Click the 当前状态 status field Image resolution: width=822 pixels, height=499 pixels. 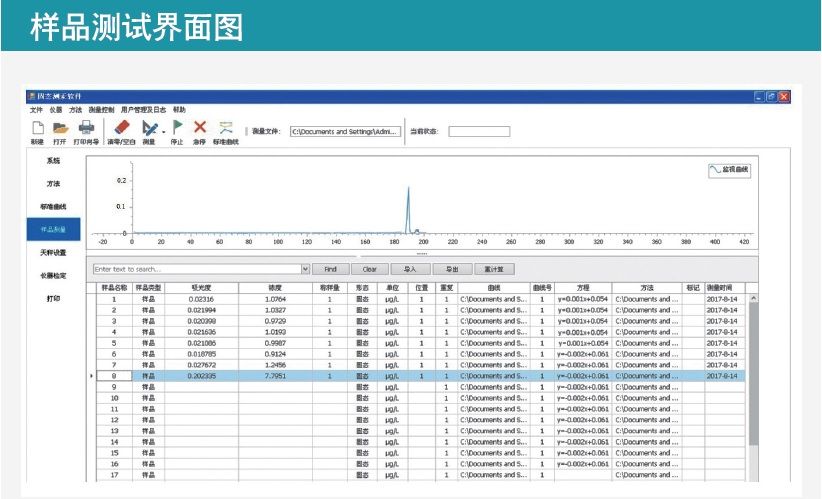(479, 132)
